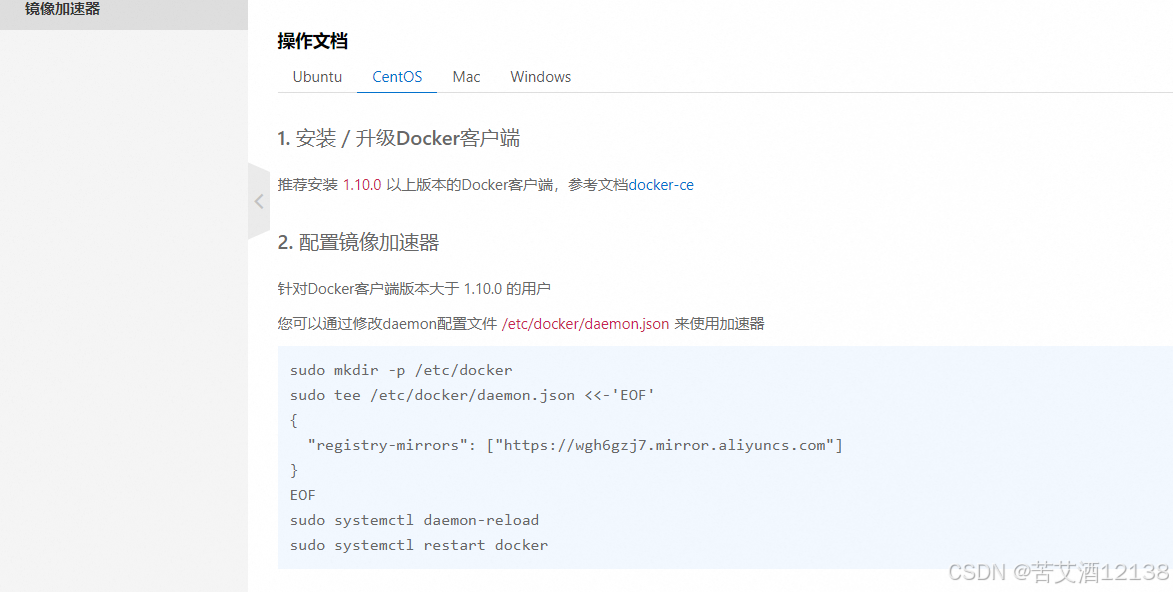
Task: Click the sudo tee command line in the code
Action: click(470, 394)
